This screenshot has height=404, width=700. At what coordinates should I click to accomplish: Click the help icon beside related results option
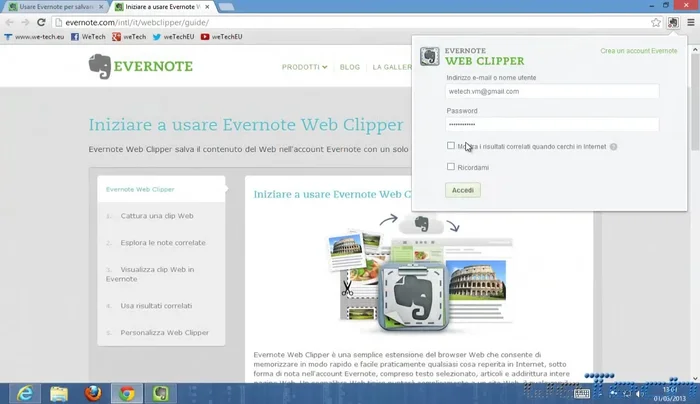pyautogui.click(x=613, y=146)
